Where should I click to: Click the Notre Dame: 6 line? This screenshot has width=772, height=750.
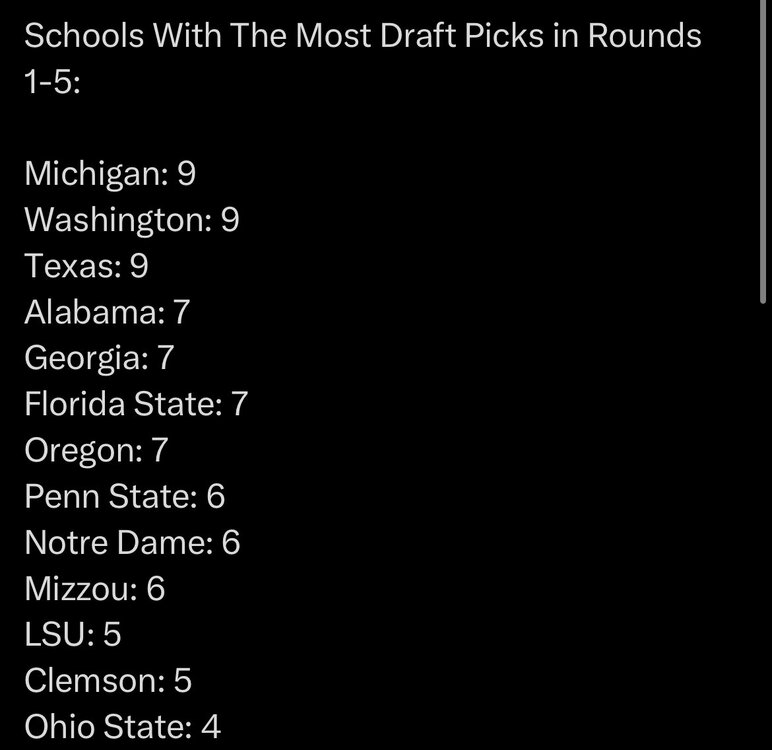coord(132,542)
